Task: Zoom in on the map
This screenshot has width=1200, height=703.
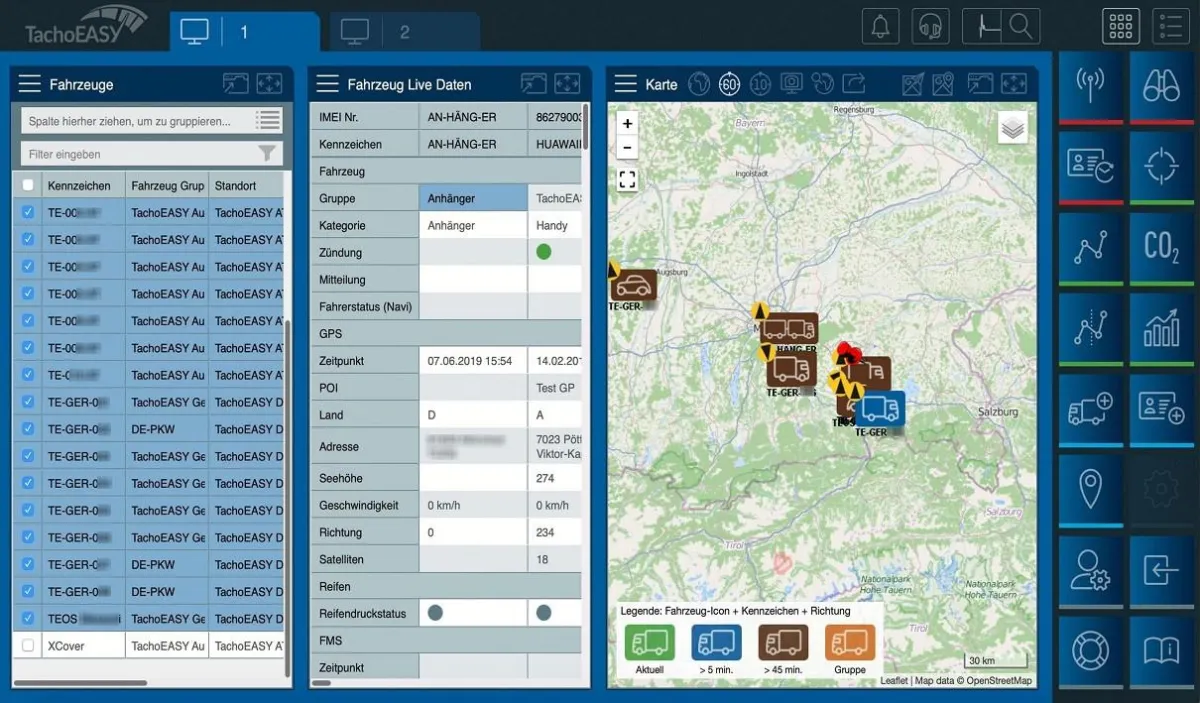Action: [x=627, y=124]
